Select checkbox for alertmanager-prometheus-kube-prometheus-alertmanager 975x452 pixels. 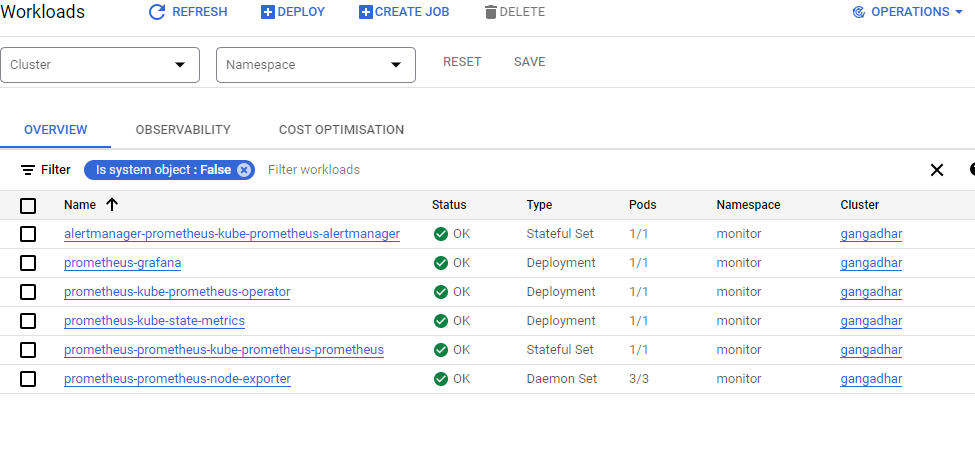tap(28, 234)
